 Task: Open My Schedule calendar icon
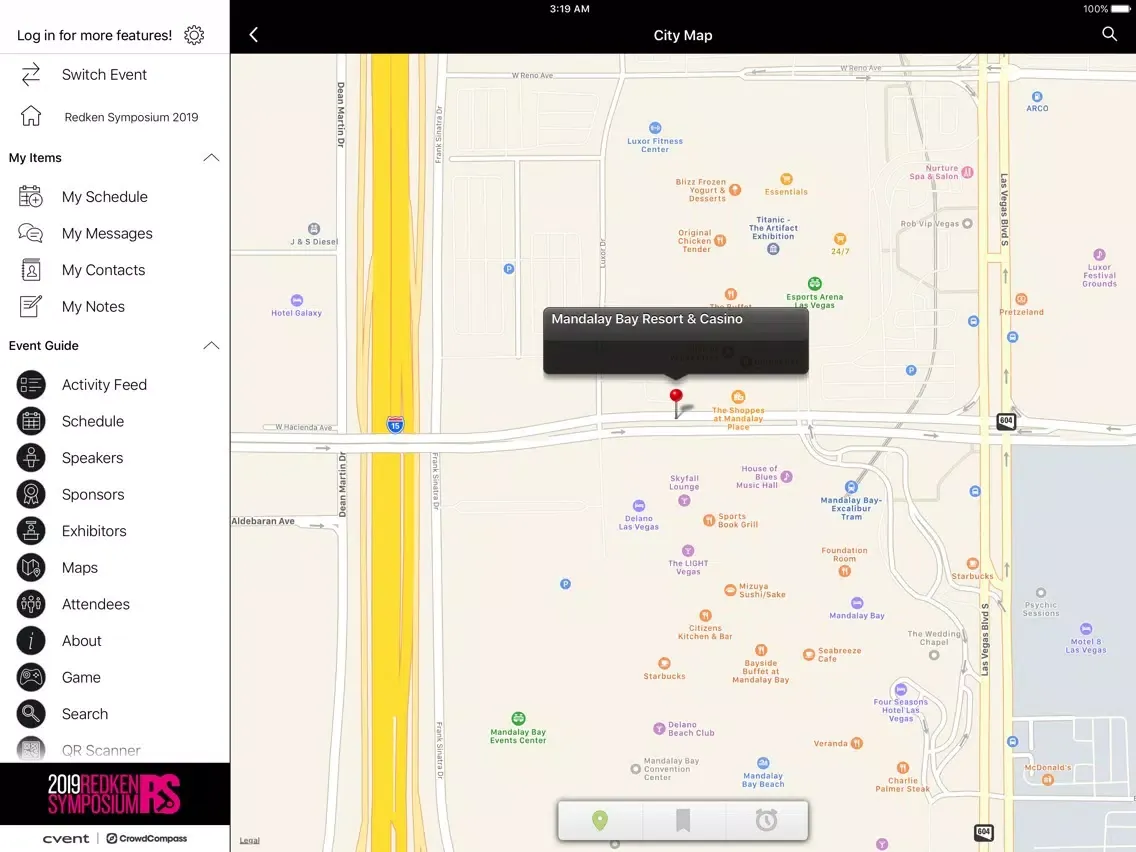[30, 196]
